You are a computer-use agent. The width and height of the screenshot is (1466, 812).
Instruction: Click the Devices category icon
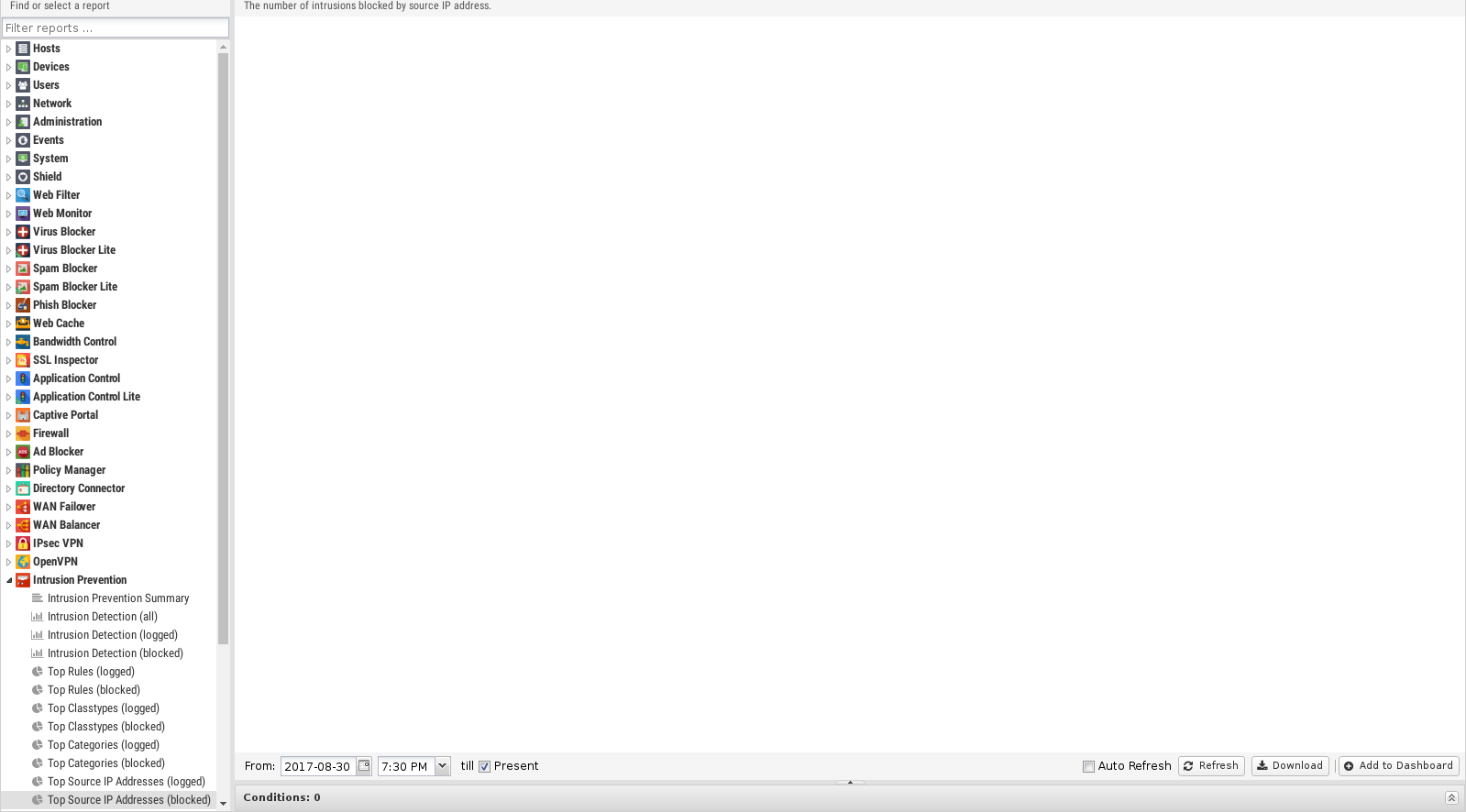coord(23,67)
